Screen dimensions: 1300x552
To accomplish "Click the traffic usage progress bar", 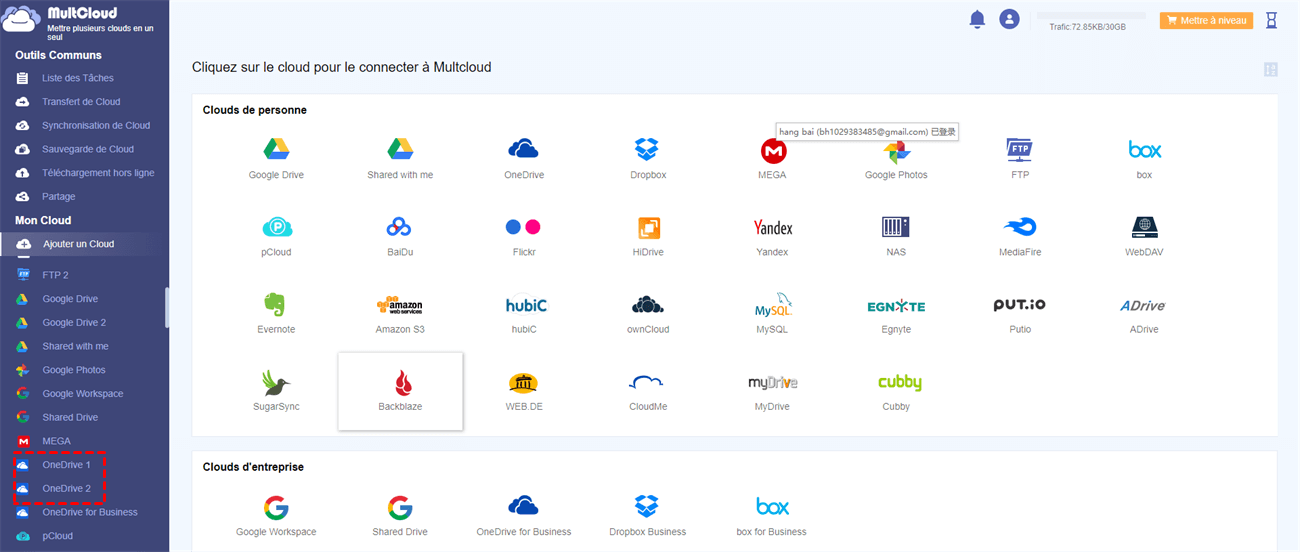I will coord(1091,16).
